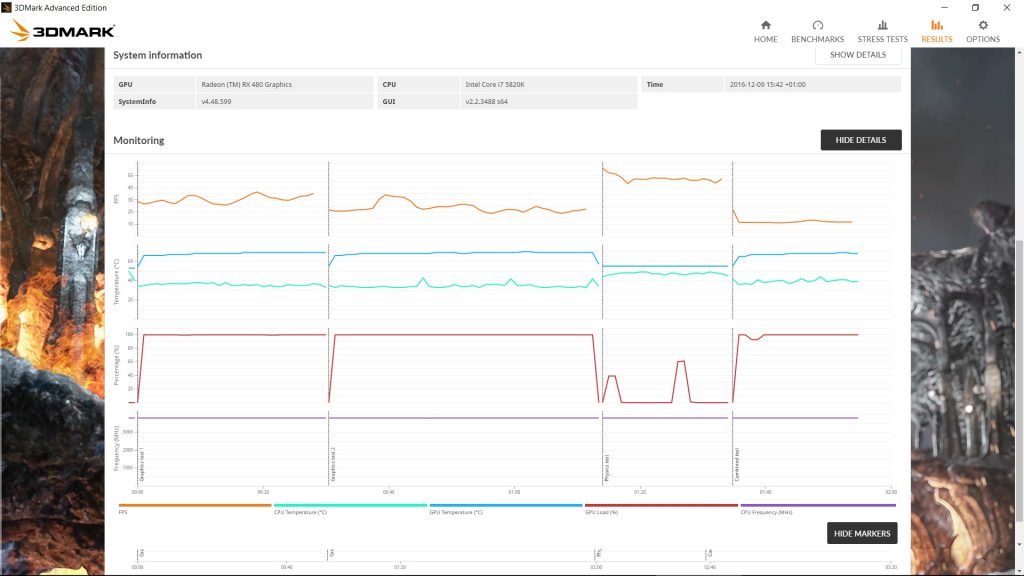Click the vertical scrollbar thumb
Screen dimensions: 1024x576
click(1019, 380)
